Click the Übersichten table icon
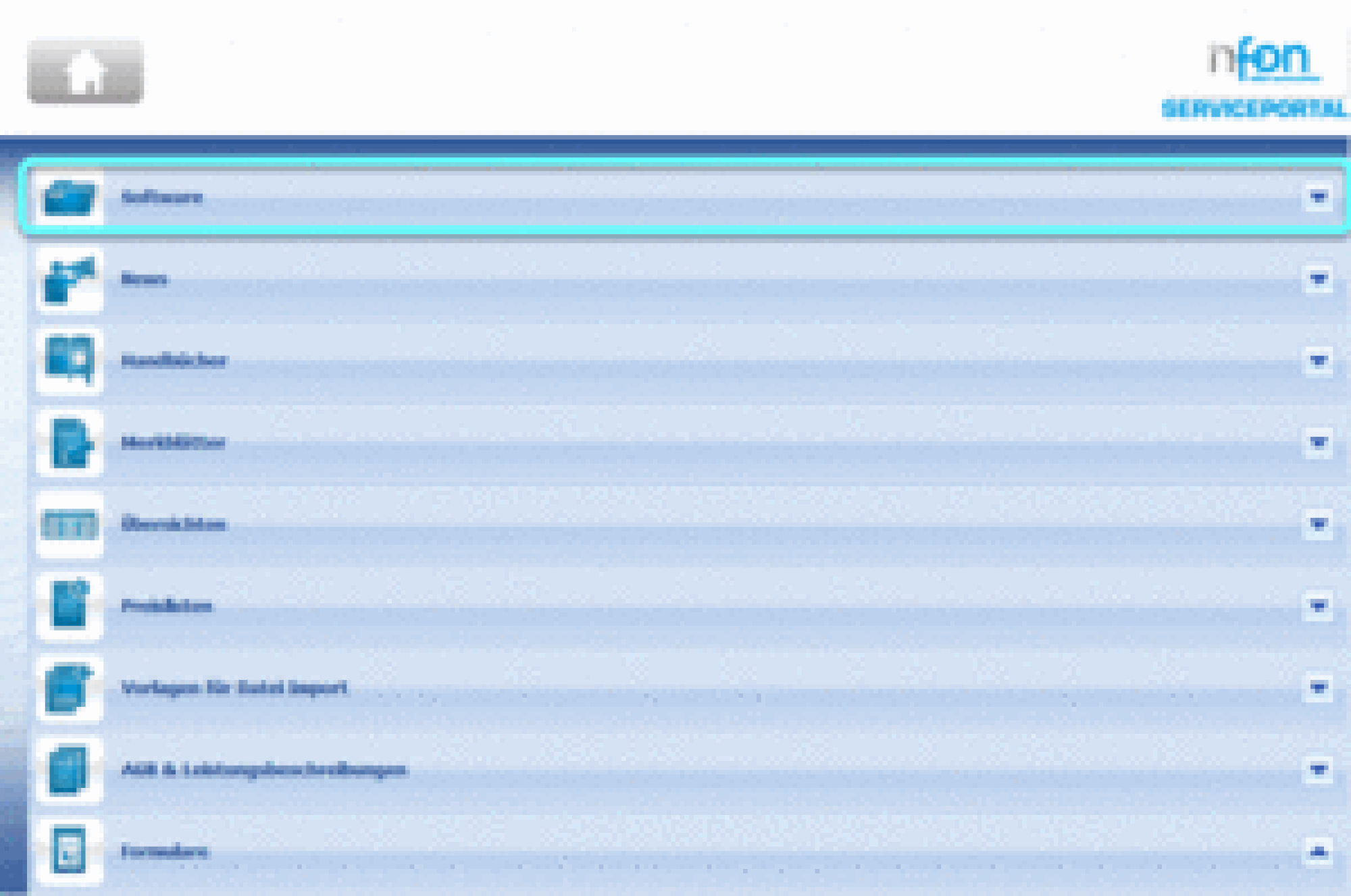This screenshot has width=1351, height=896. point(69,525)
